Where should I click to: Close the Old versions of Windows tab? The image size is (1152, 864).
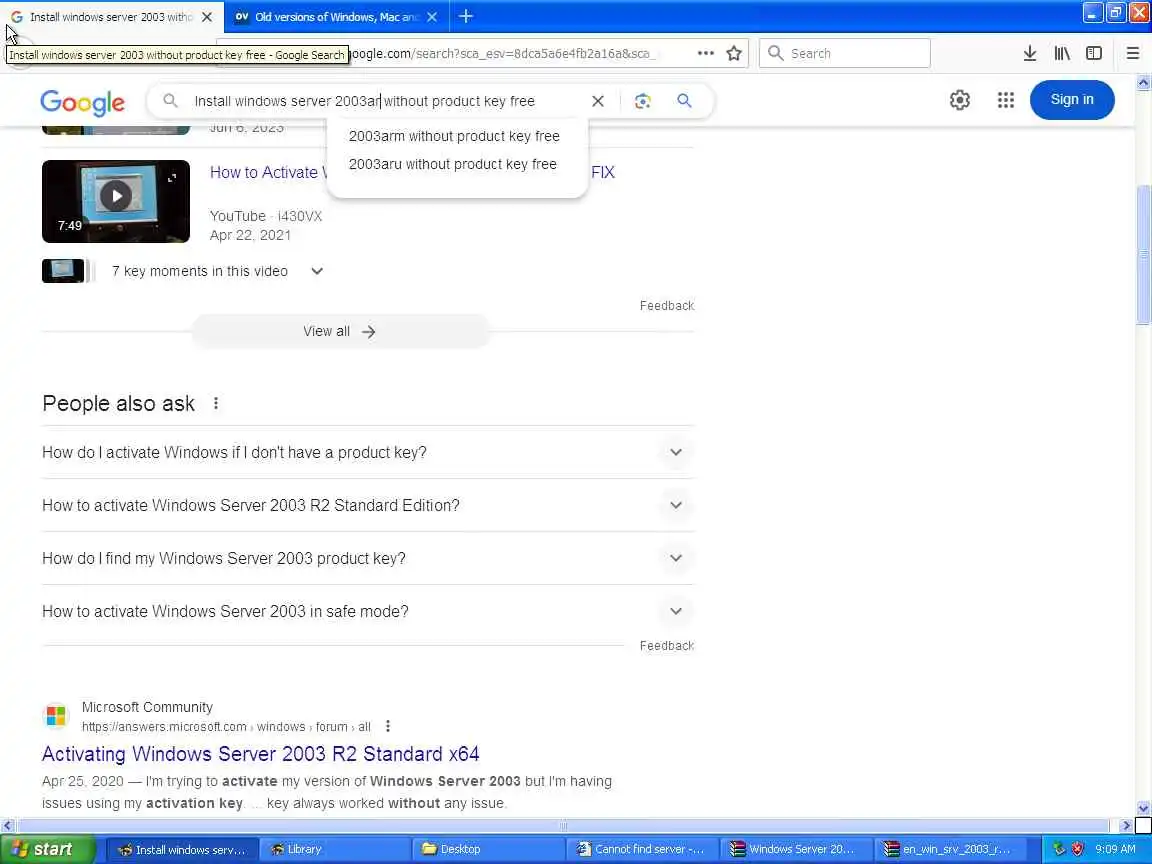pyautogui.click(x=432, y=16)
